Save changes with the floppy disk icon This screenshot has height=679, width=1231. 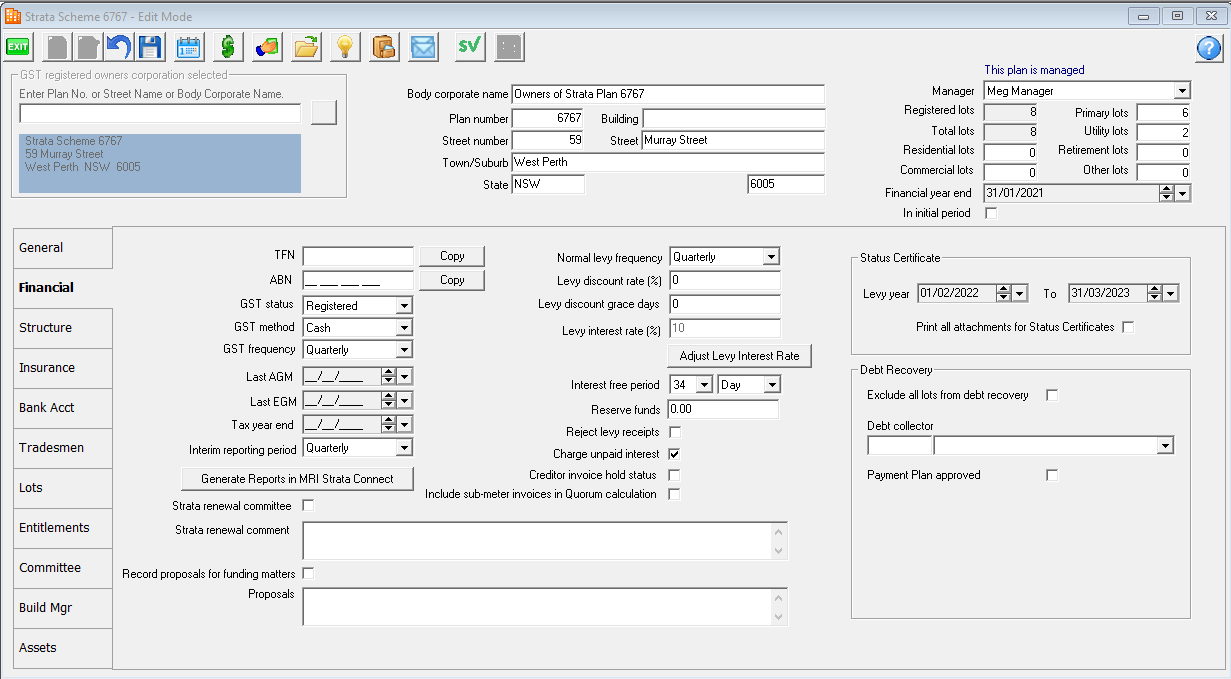click(150, 47)
